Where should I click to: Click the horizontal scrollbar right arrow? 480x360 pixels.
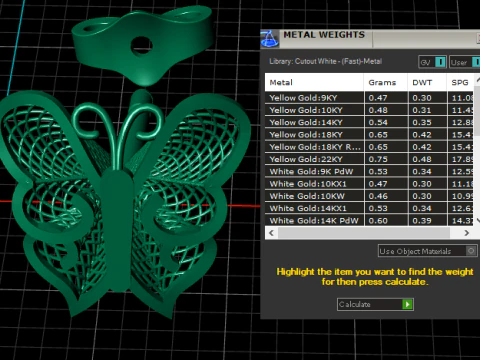[467, 233]
